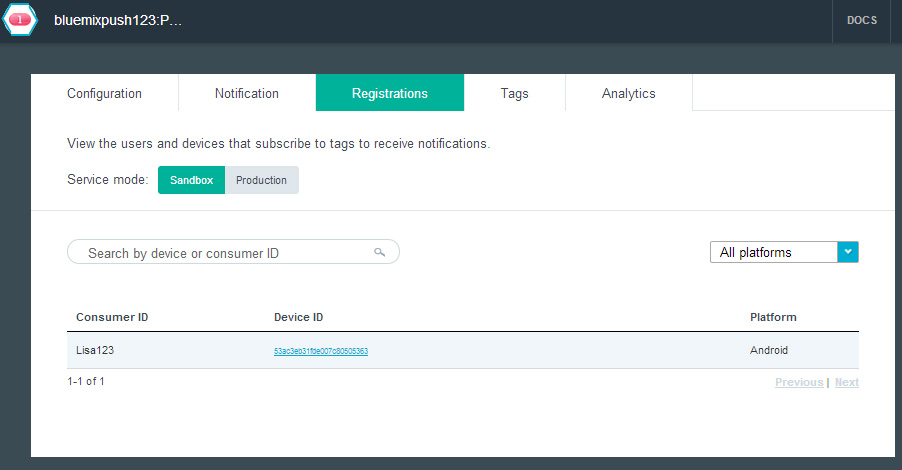The width and height of the screenshot is (902, 470).
Task: Click the blue platform dropdown arrow
Action: coord(847,252)
